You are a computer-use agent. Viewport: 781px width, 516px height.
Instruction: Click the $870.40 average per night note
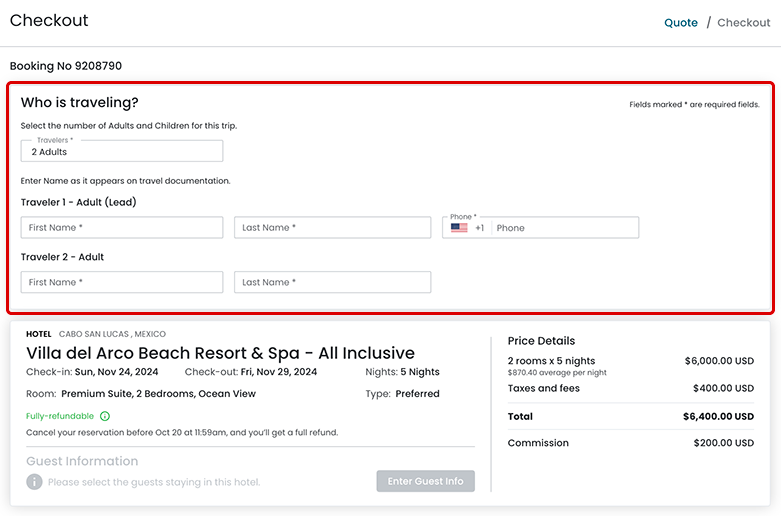click(557, 373)
